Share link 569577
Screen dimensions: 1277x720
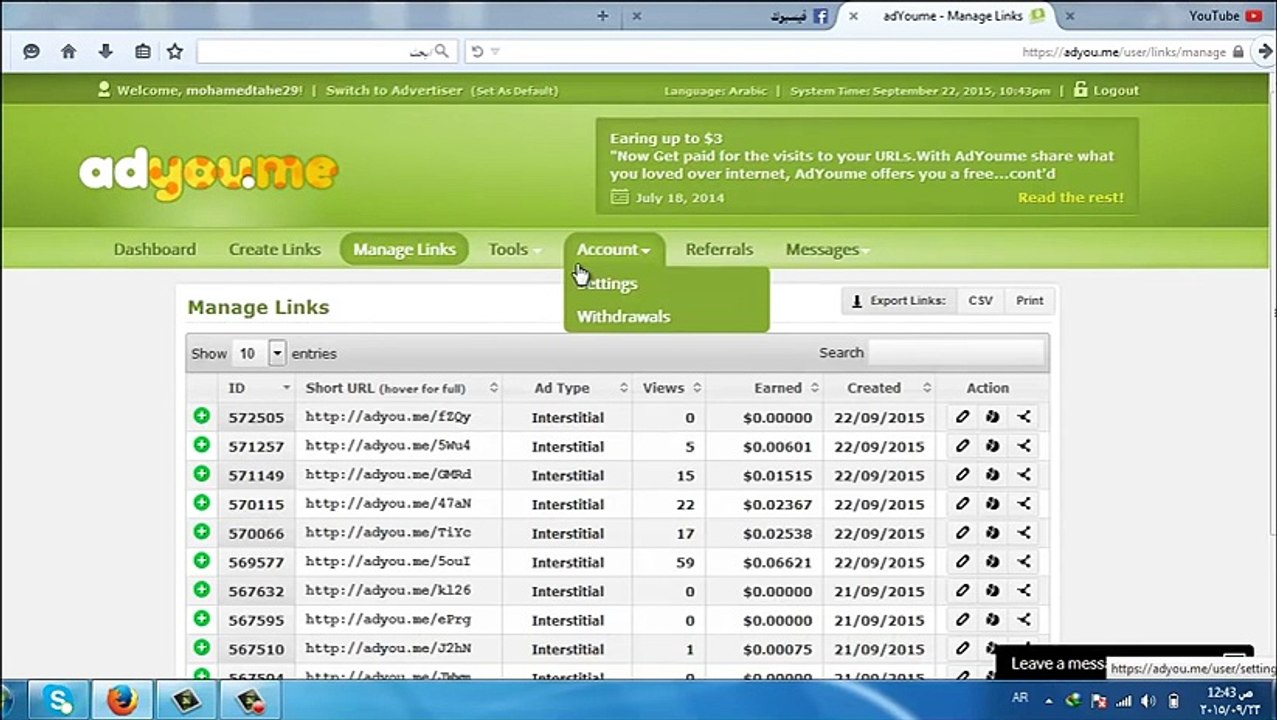click(1024, 562)
